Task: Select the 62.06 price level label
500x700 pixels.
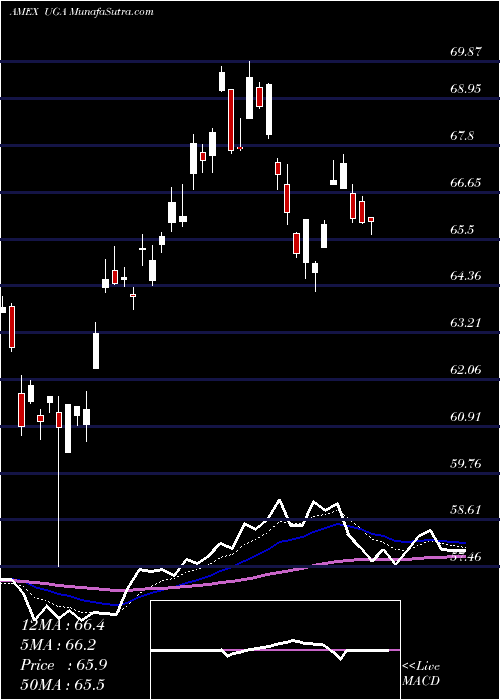Action: coord(466,370)
